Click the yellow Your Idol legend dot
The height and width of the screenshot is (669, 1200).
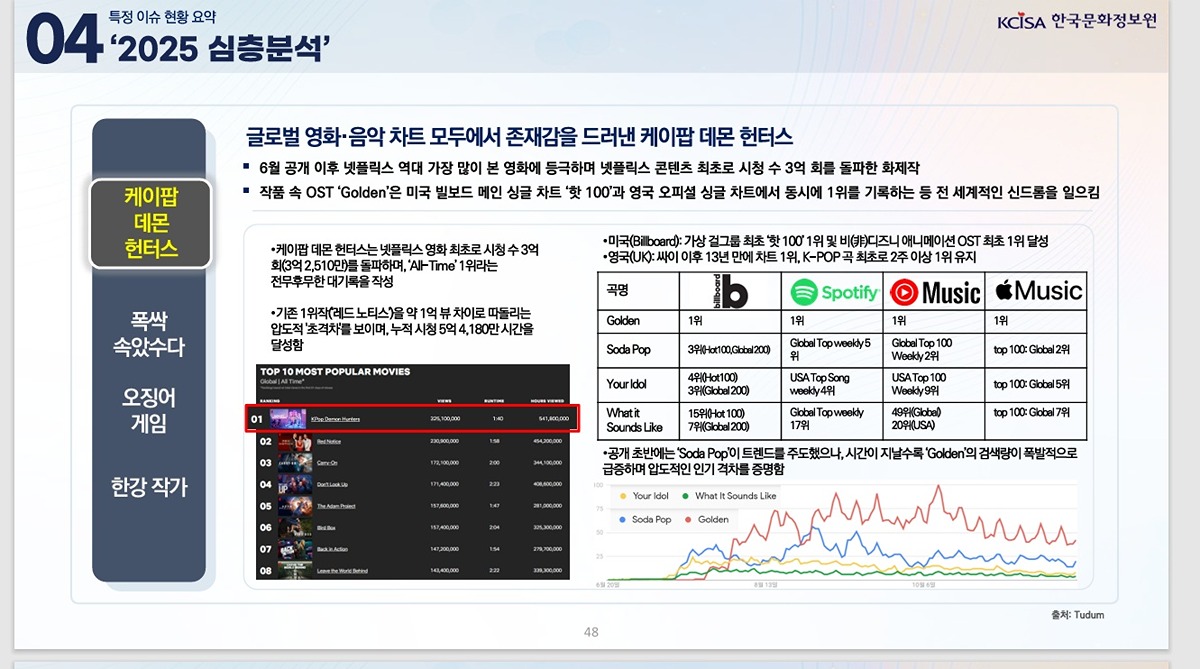tap(624, 496)
